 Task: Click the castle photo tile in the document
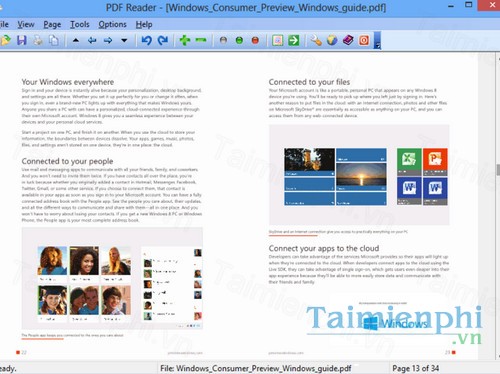(x=309, y=160)
